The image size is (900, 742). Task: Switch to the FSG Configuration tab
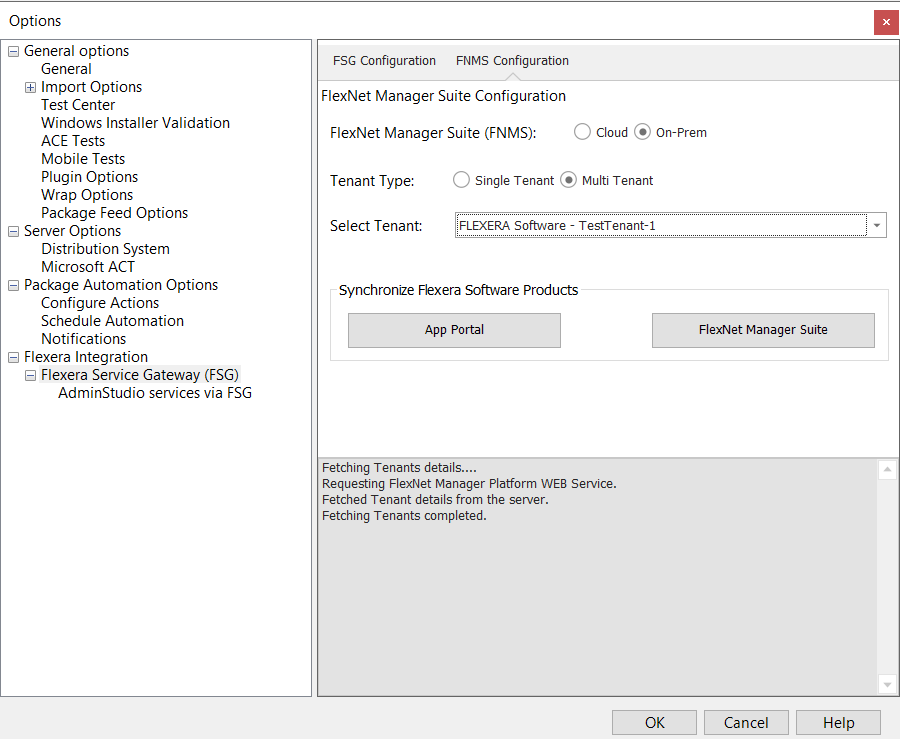click(384, 61)
